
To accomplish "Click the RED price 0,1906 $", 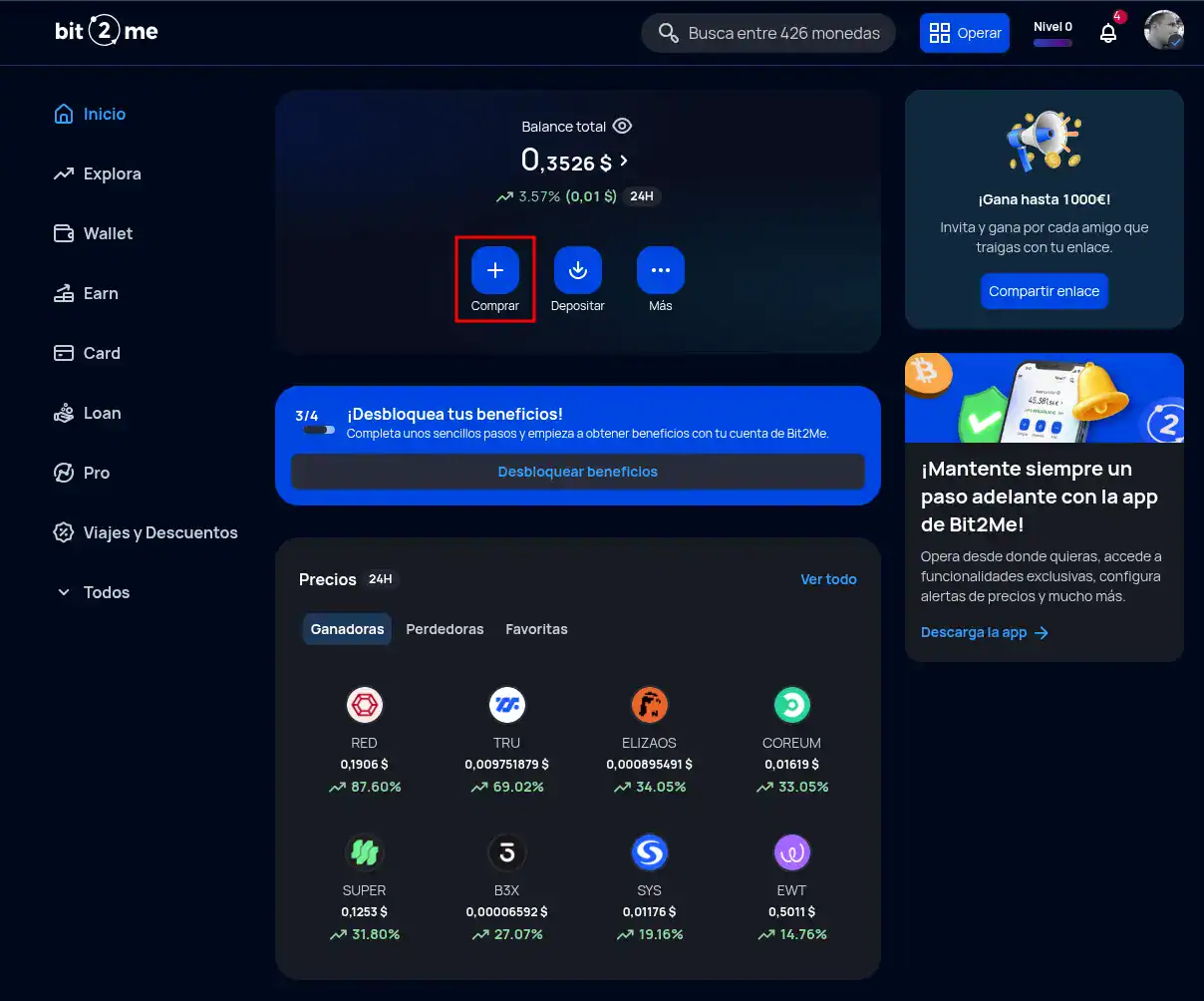I will point(364,765).
